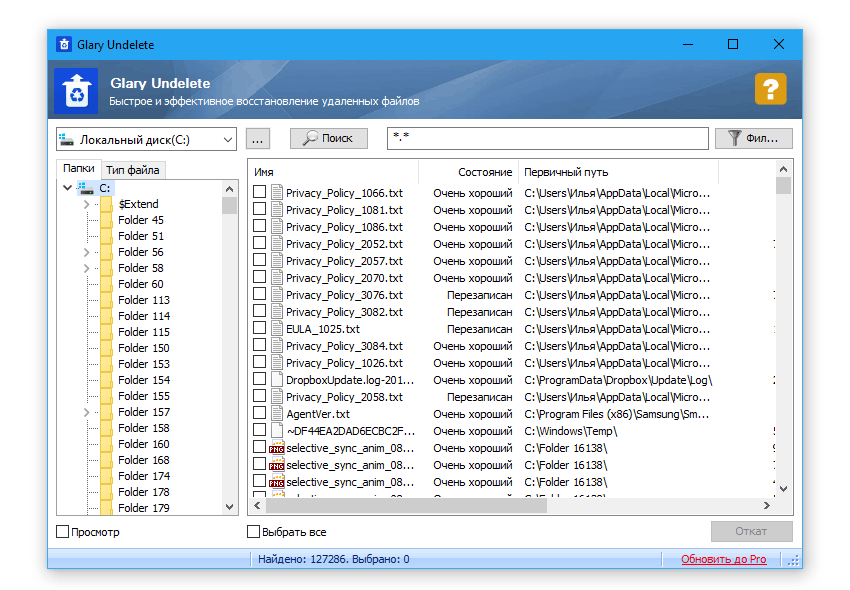
Task: Click the file icon of Privacy_Policy_2070.txt
Action: point(277,278)
